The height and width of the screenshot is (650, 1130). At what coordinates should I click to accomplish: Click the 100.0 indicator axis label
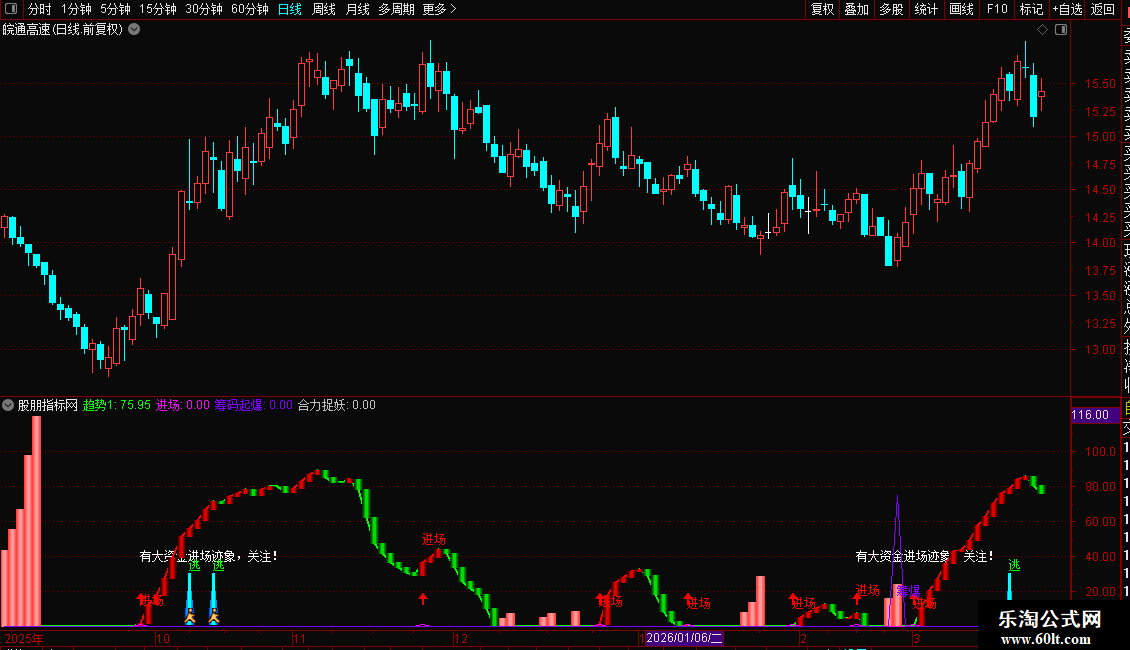[1100, 452]
